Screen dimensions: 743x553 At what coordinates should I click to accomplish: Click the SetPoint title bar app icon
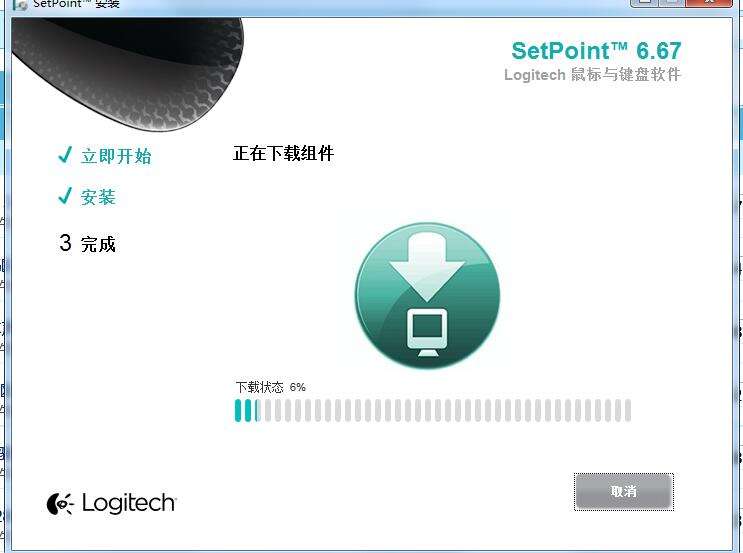click(x=19, y=4)
